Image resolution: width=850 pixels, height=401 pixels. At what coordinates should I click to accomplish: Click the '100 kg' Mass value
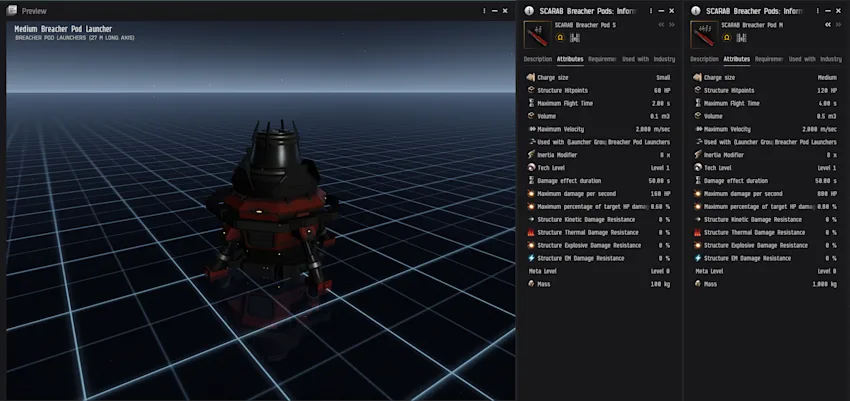point(660,284)
